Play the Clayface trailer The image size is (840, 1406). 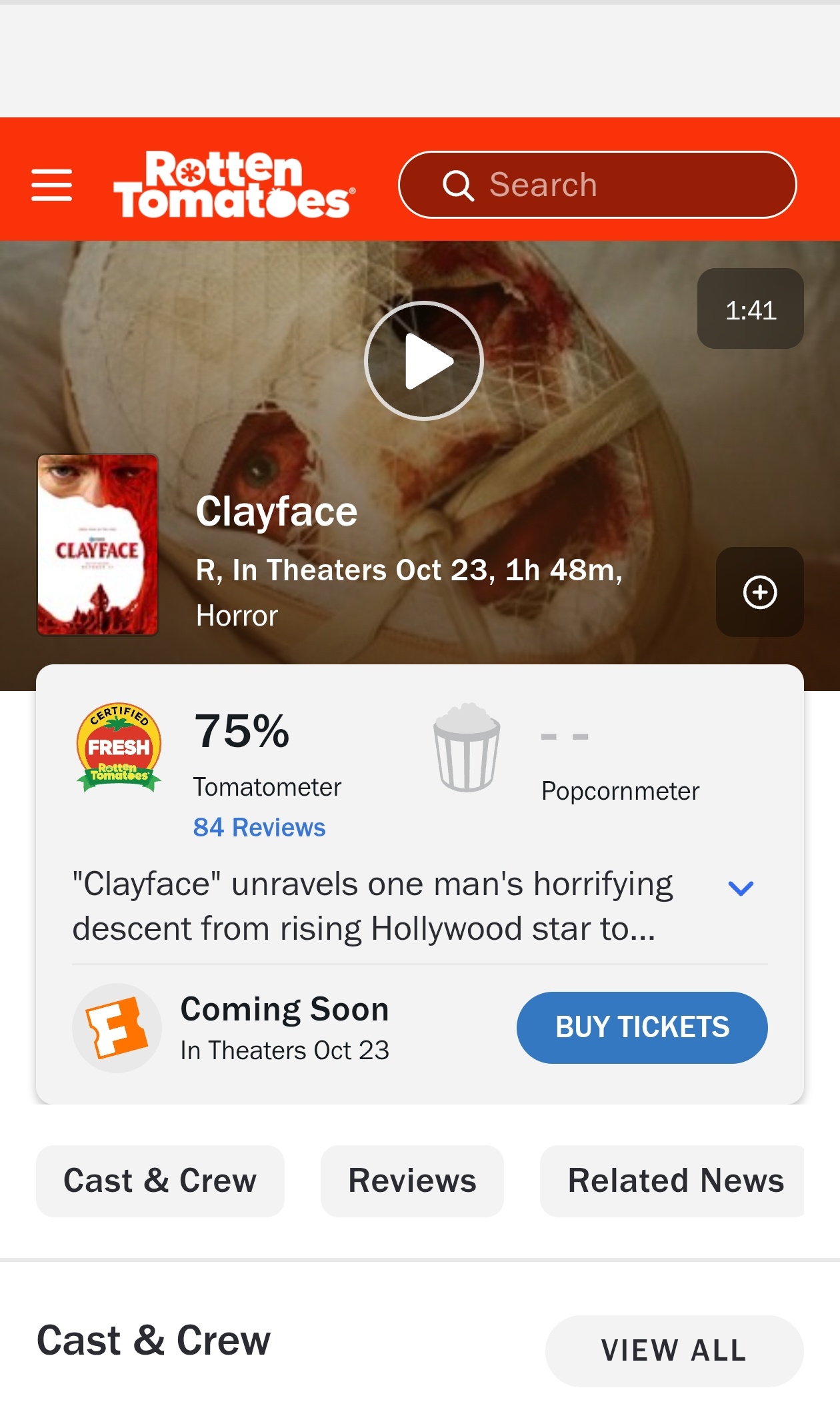click(x=424, y=361)
